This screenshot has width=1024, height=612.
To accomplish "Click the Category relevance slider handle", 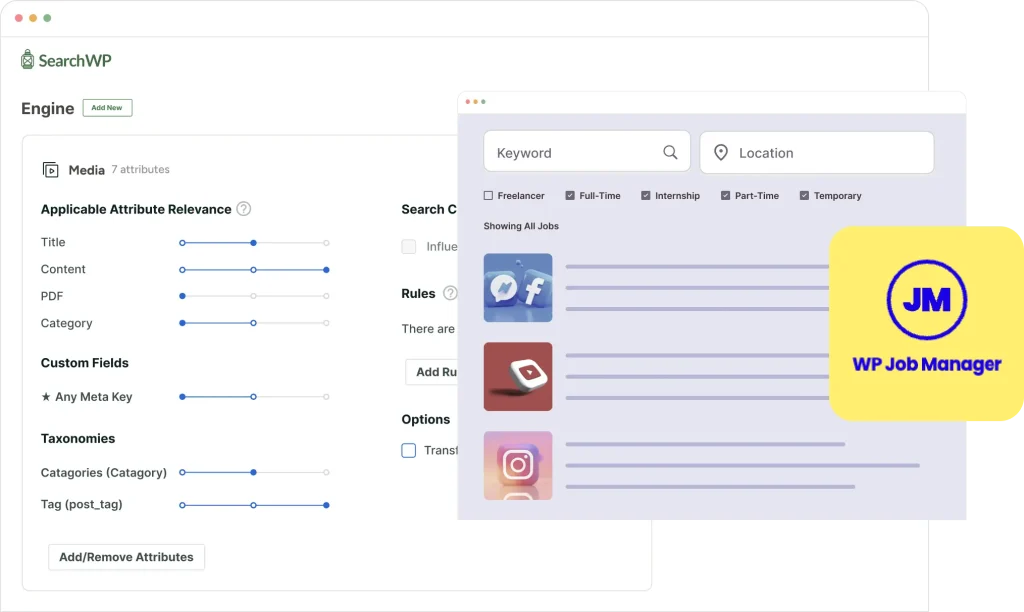I will (x=182, y=323).
